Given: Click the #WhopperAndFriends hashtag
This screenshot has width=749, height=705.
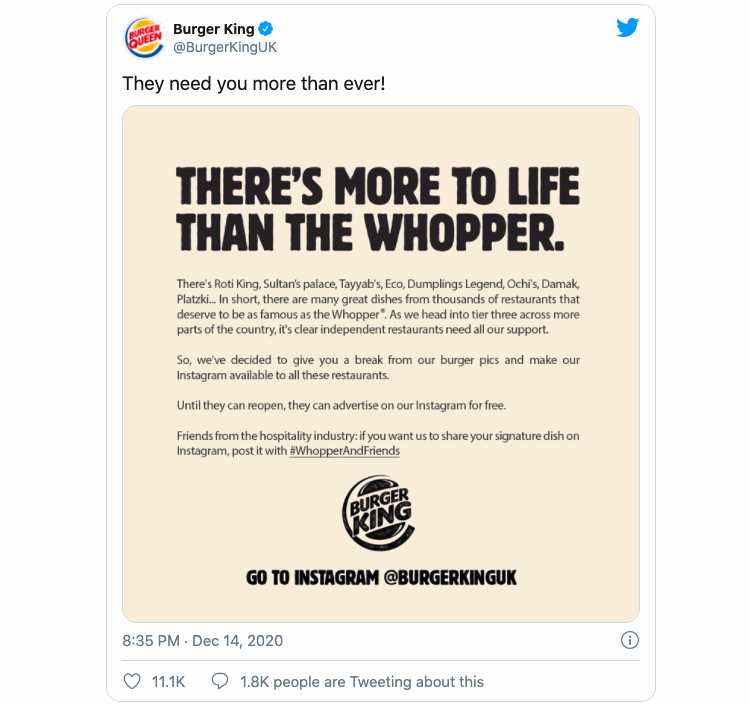Looking at the screenshot, I should (344, 450).
